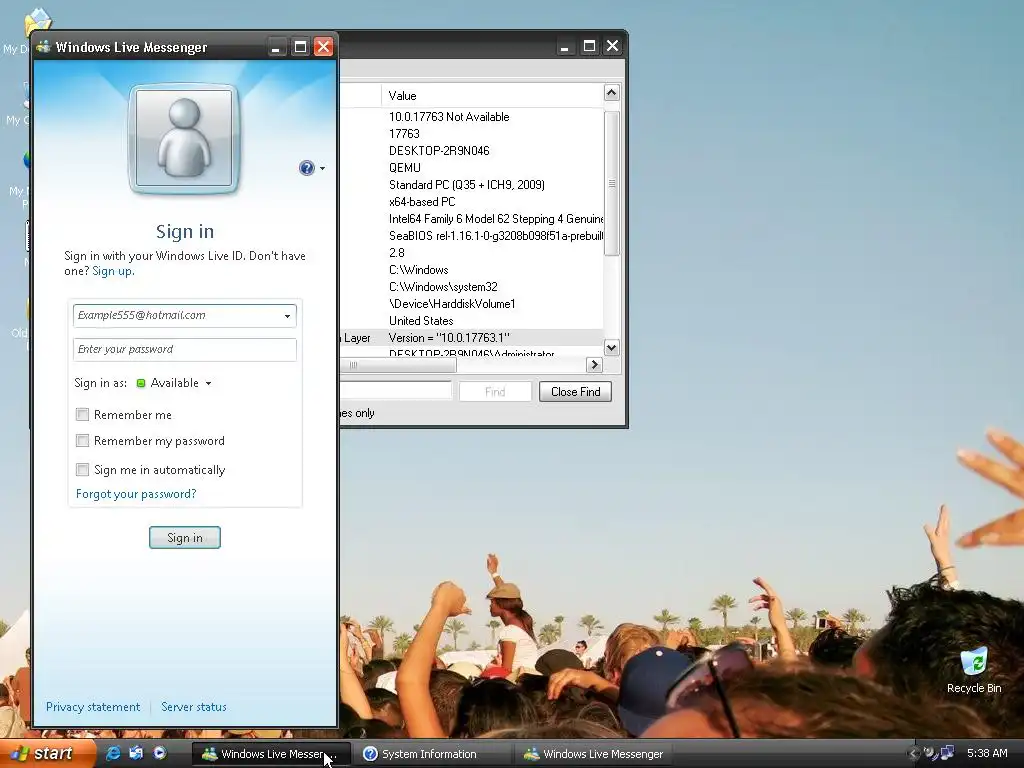Viewport: 1024px width, 768px height.
Task: Click the vertical scrollbar thumb in System Information
Action: (x=611, y=183)
